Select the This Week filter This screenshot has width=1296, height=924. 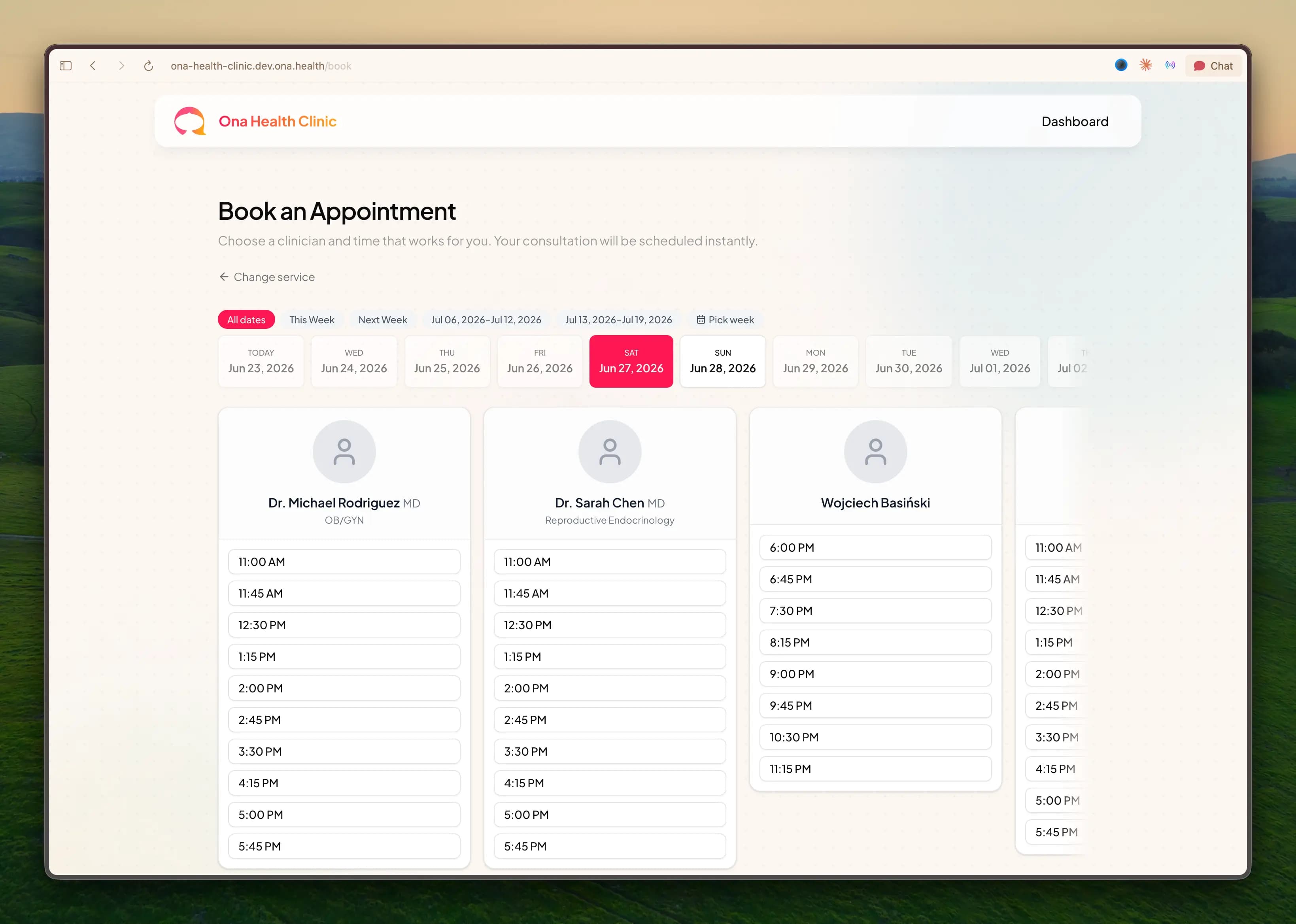coord(311,320)
